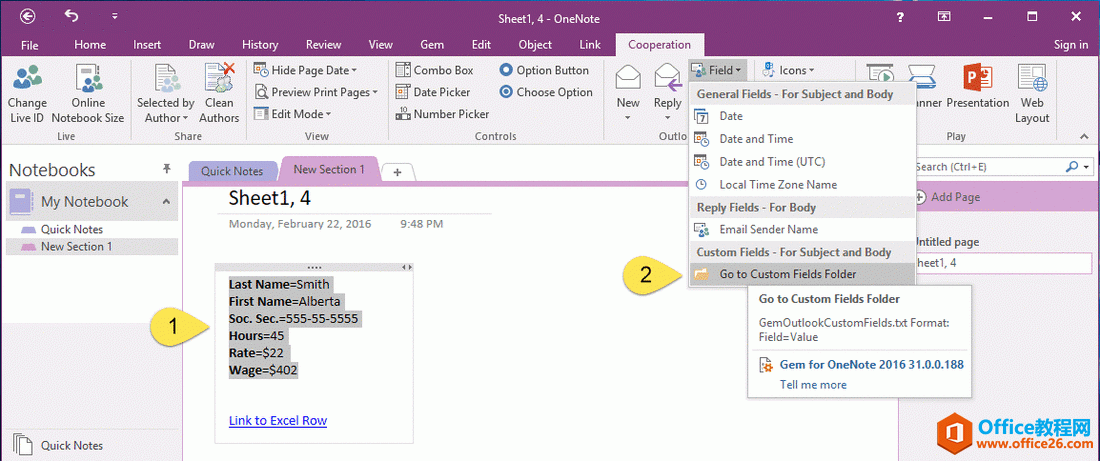This screenshot has height=461, width=1100.
Task: Click the Sheet1, 4 page title
Action: tap(269, 199)
